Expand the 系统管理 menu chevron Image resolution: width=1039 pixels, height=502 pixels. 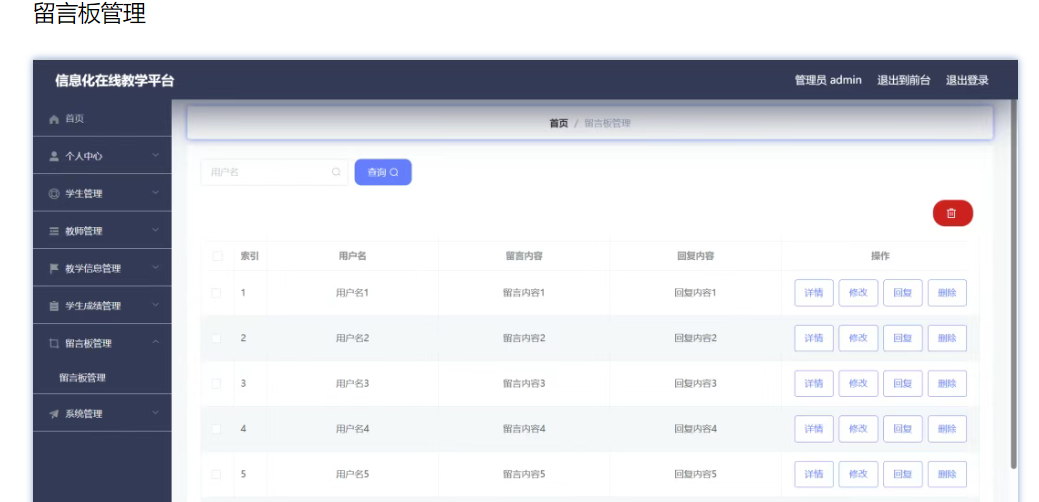[x=156, y=413]
